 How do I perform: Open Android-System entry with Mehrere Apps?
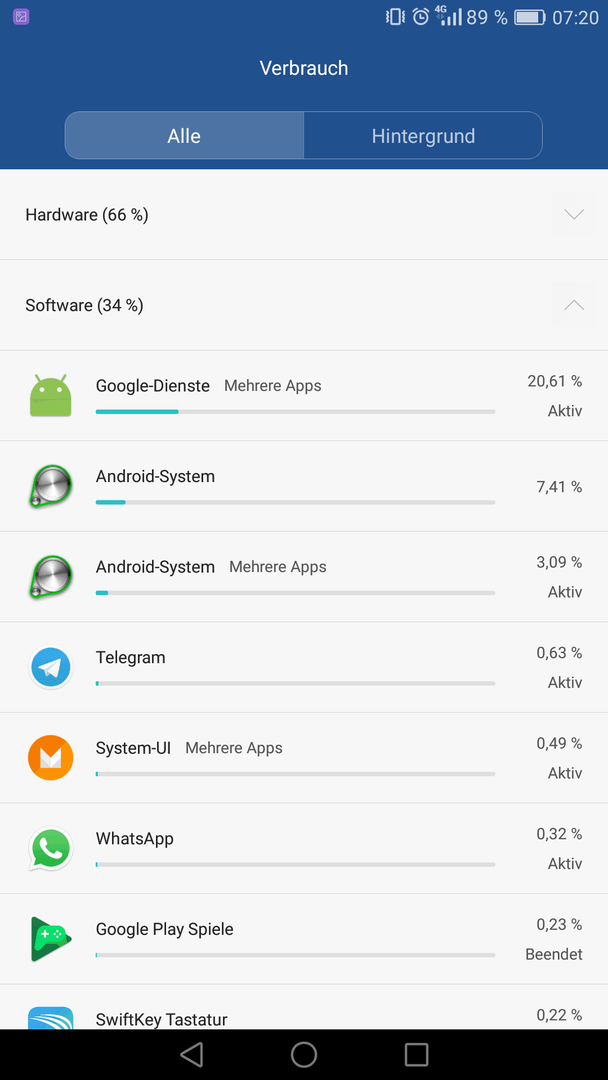(304, 577)
